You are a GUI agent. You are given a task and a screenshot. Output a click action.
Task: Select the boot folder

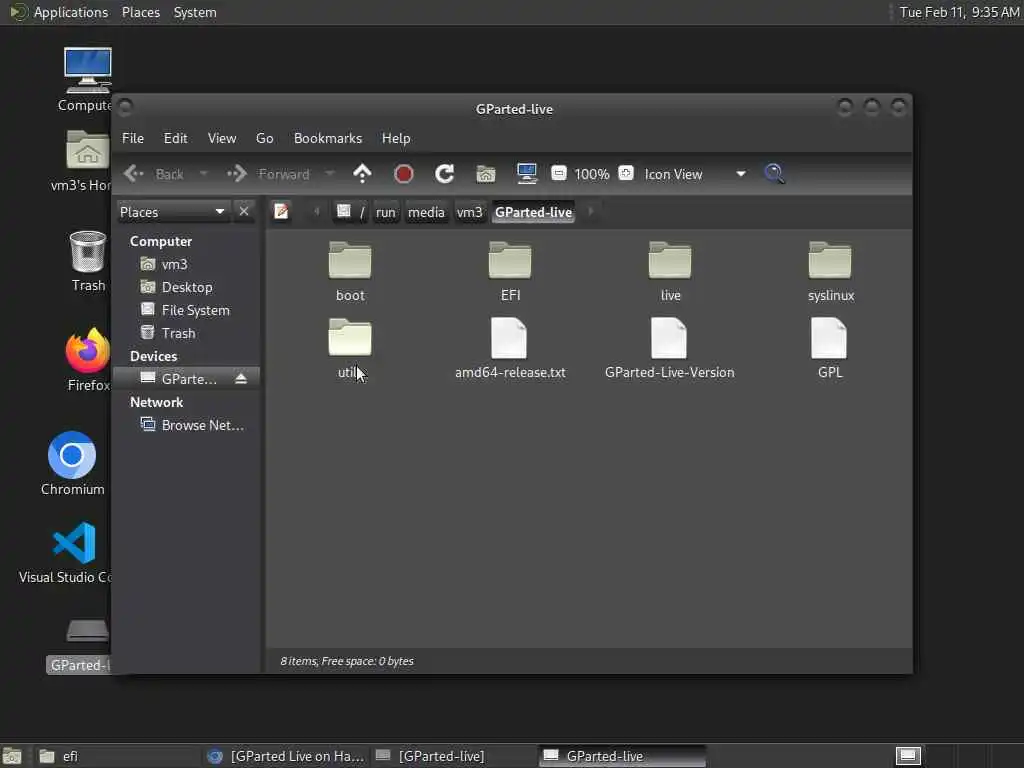(350, 272)
